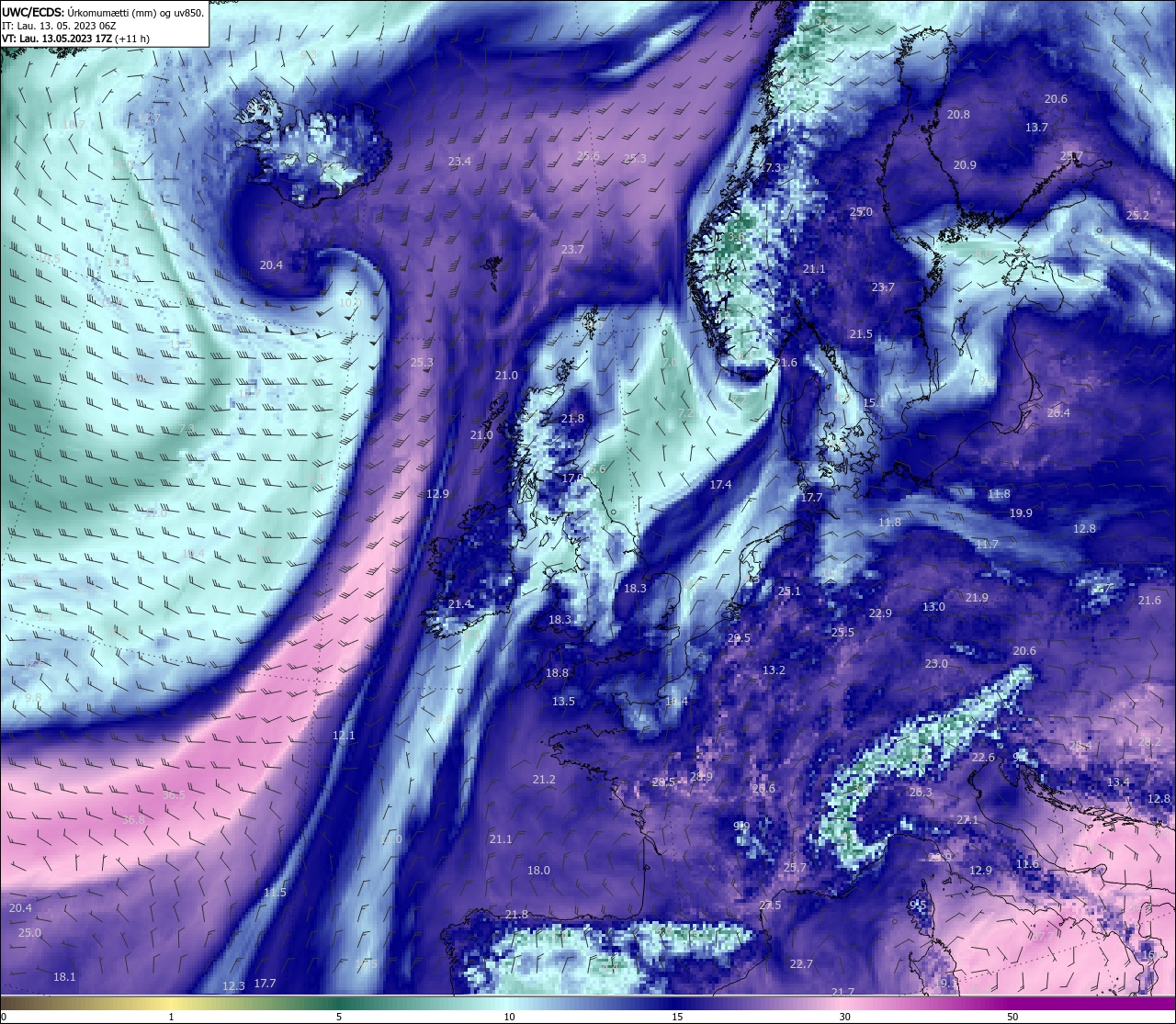This screenshot has height=1024, width=1176.
Task: Click the 'IT: Lau. 13. 05. 2023 06Z' line
Action: [x=59, y=26]
